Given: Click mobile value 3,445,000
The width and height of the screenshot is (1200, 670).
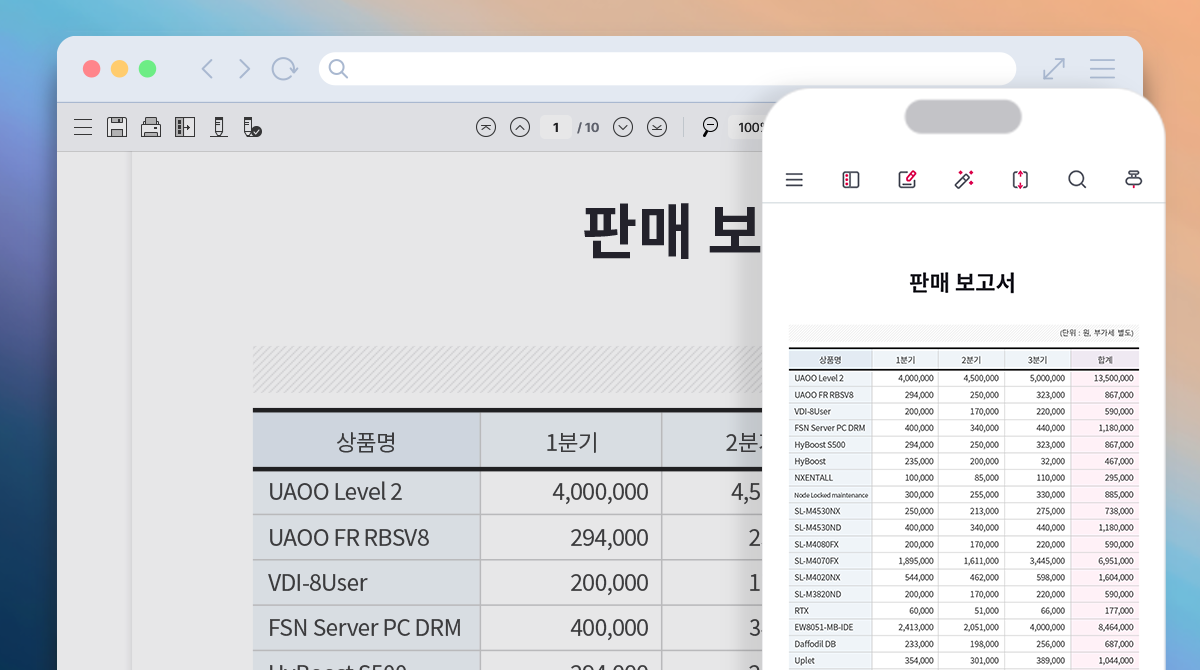Looking at the screenshot, I should [1046, 561].
